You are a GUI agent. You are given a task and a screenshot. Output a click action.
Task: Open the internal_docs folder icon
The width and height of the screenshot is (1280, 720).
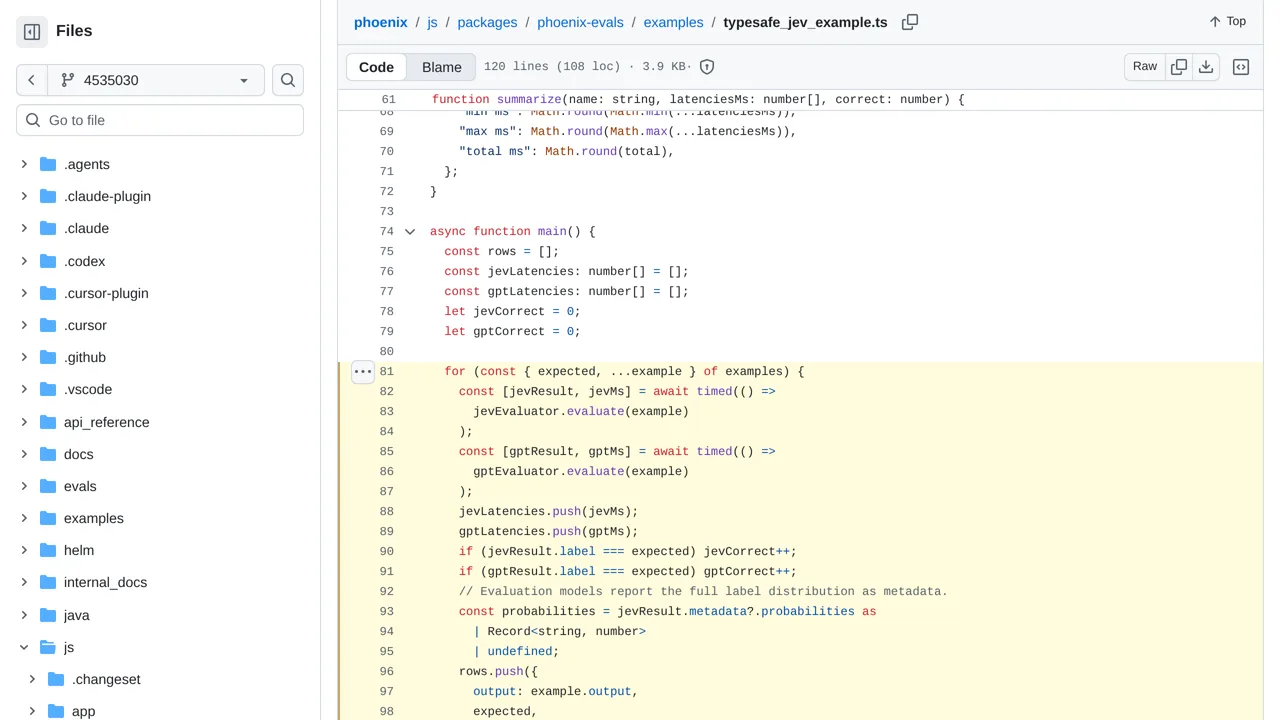[x=48, y=582]
